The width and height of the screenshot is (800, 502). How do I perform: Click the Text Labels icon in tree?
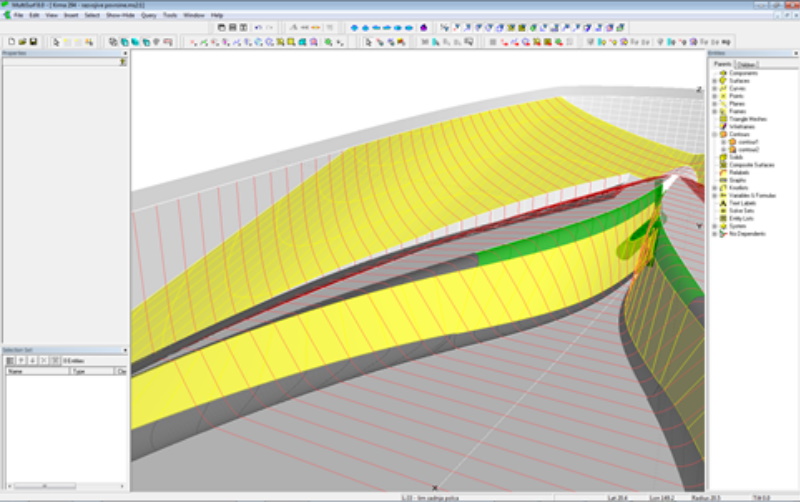pyautogui.click(x=721, y=202)
